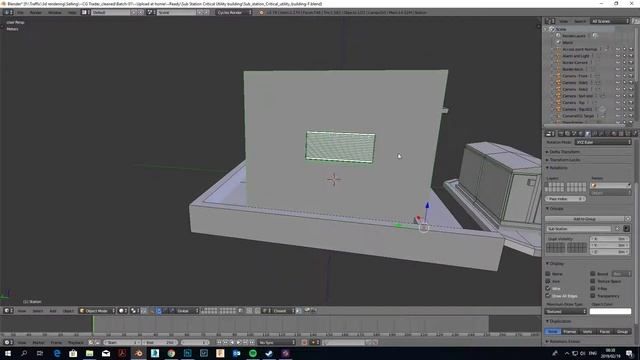Open the Windows Start menu
Image resolution: width=640 pixels, height=360 pixels.
tap(8, 353)
